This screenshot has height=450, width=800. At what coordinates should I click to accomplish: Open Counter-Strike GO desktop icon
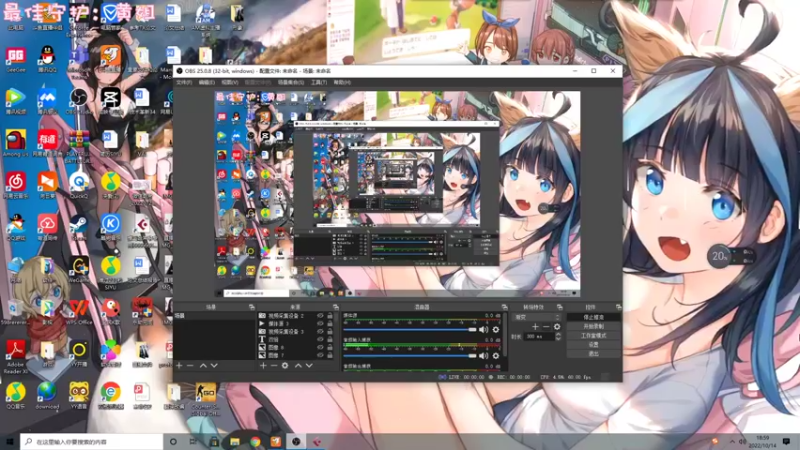tap(205, 399)
